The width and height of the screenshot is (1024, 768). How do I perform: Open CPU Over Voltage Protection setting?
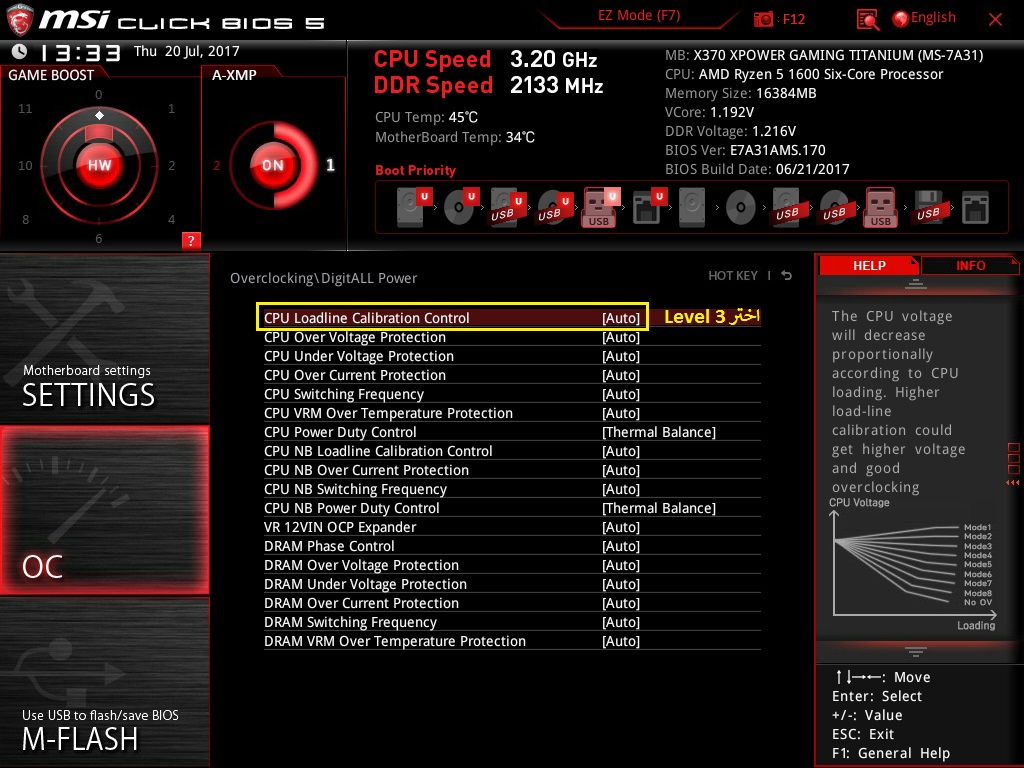(512, 337)
